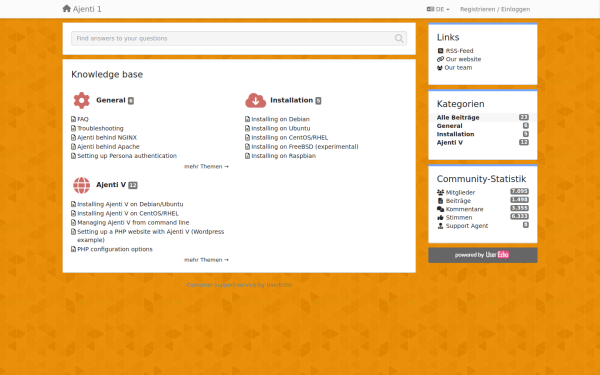Open the Ajenti V category heading
The height and width of the screenshot is (375, 600).
tap(111, 185)
